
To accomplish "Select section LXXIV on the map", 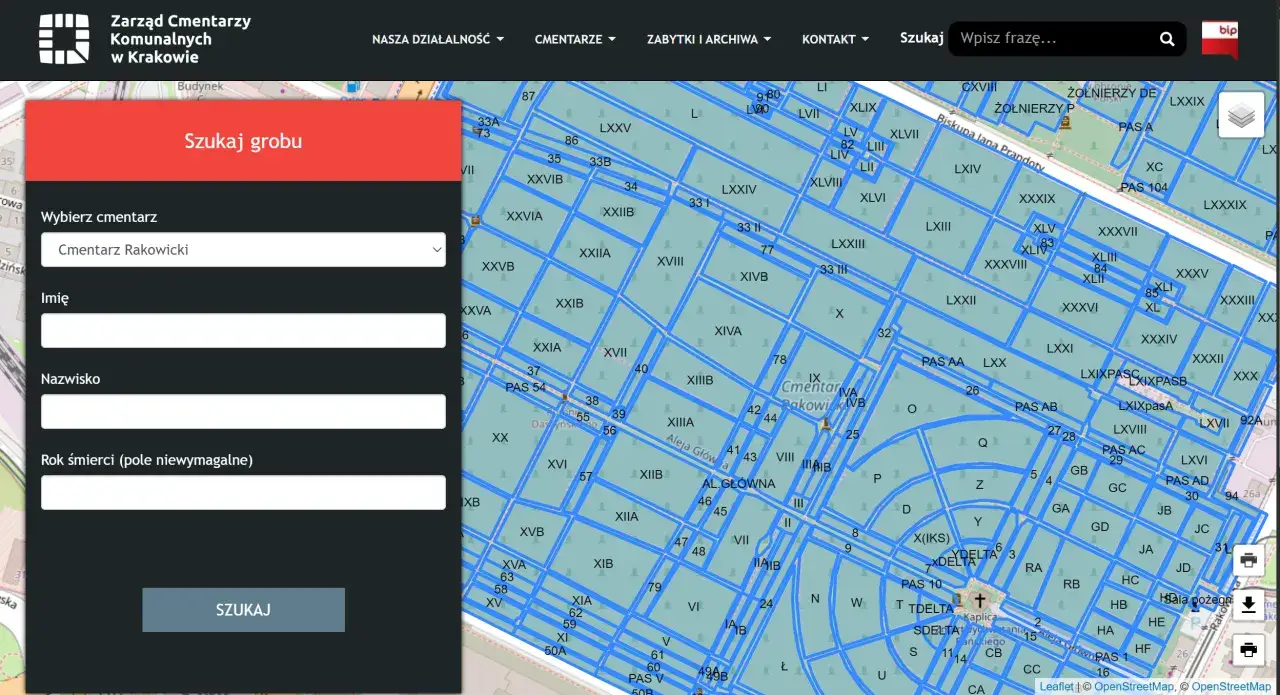I will pos(739,189).
